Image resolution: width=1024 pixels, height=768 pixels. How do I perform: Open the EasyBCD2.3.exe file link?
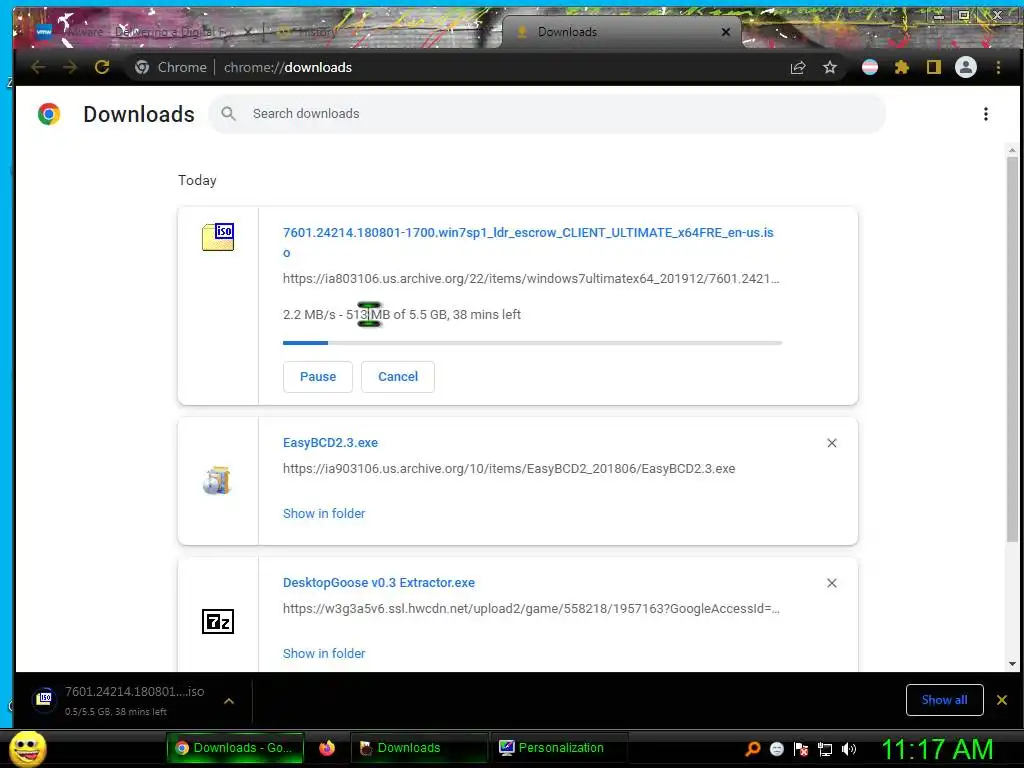(x=330, y=443)
